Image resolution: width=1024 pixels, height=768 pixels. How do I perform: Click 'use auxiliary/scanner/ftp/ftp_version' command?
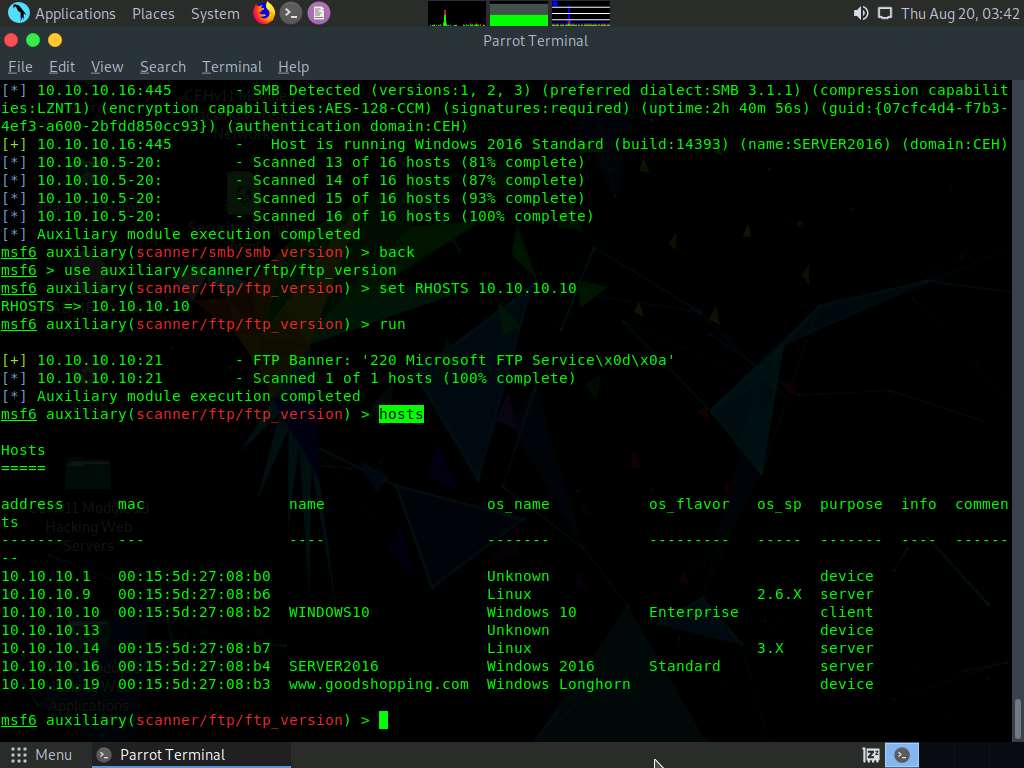(230, 270)
